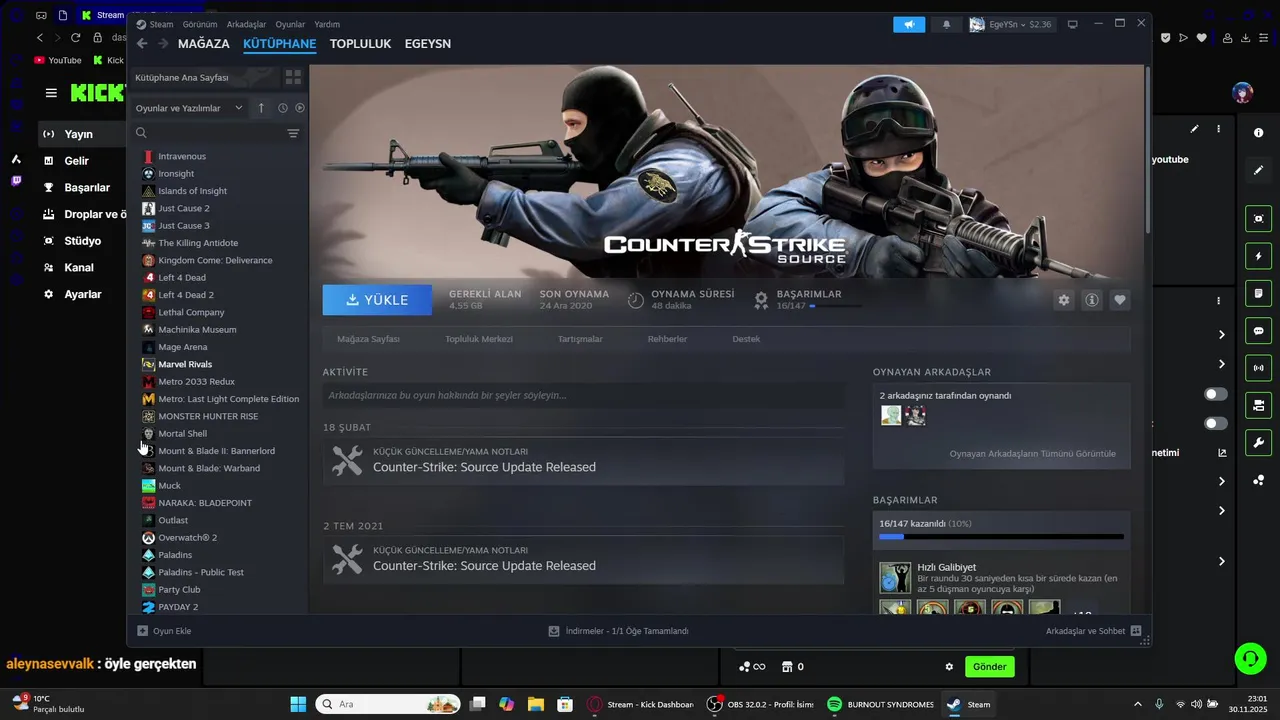The width and height of the screenshot is (1280, 720).
Task: Click the lightning bolt icon in Kick sidebar
Action: click(1258, 256)
